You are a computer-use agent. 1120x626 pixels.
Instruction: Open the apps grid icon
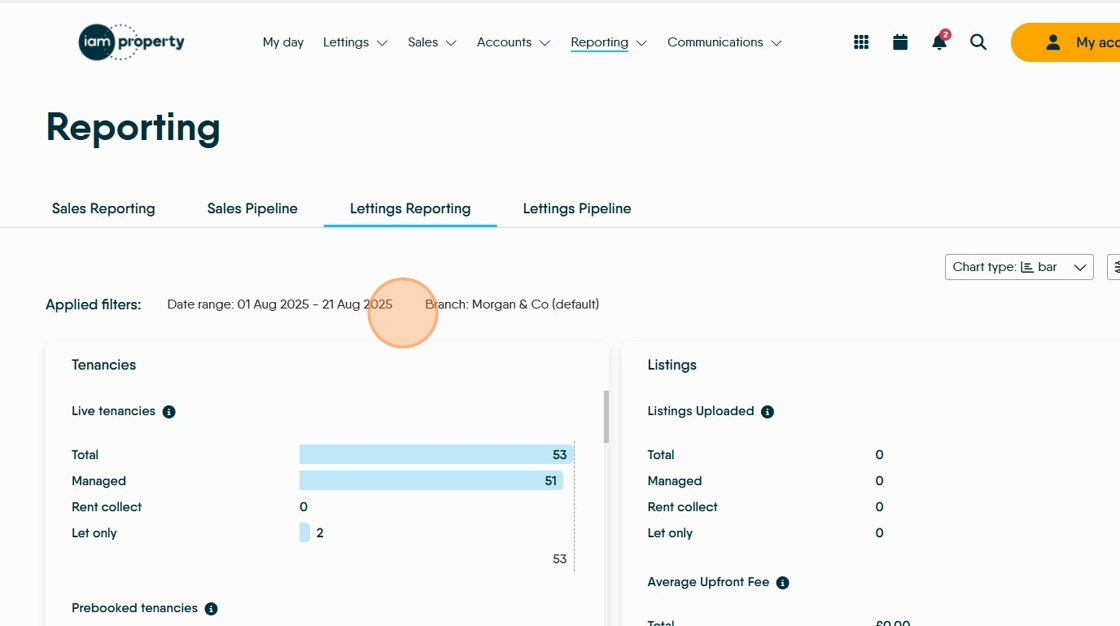coord(861,42)
